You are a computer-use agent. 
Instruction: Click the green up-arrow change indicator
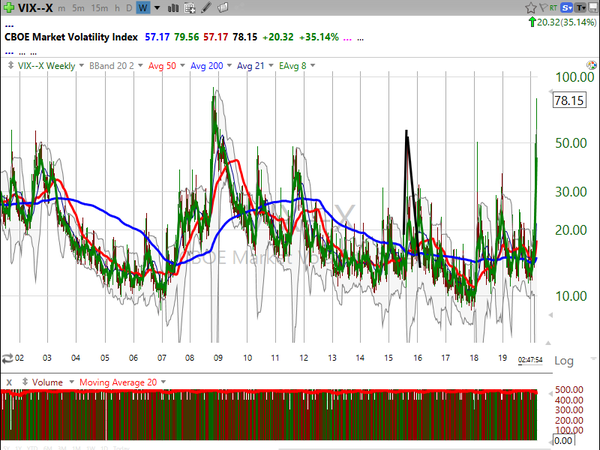[532, 22]
